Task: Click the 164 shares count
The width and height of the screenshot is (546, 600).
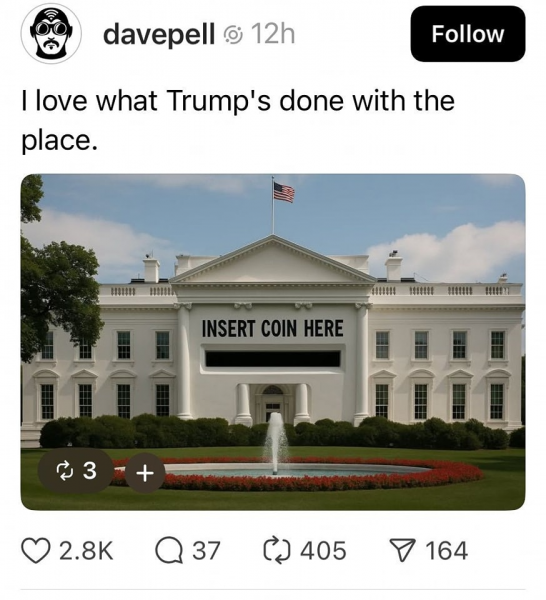Action: coord(447,551)
